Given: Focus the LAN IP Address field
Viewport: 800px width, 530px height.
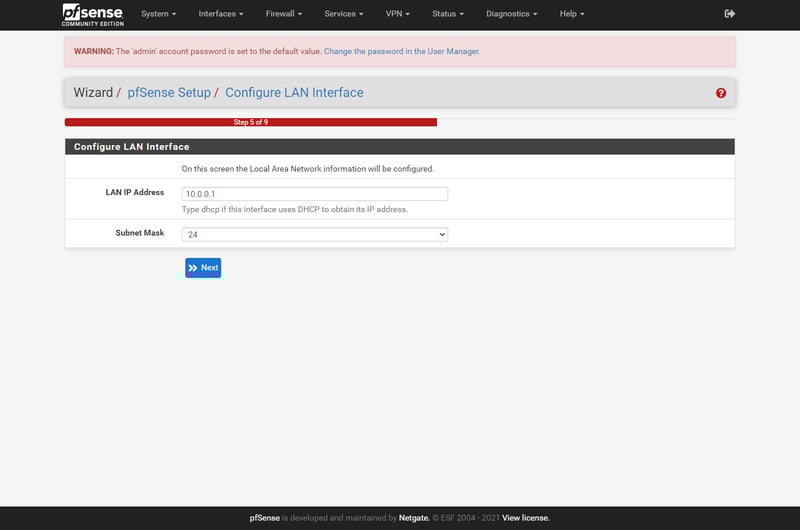Looking at the screenshot, I should click(x=315, y=194).
